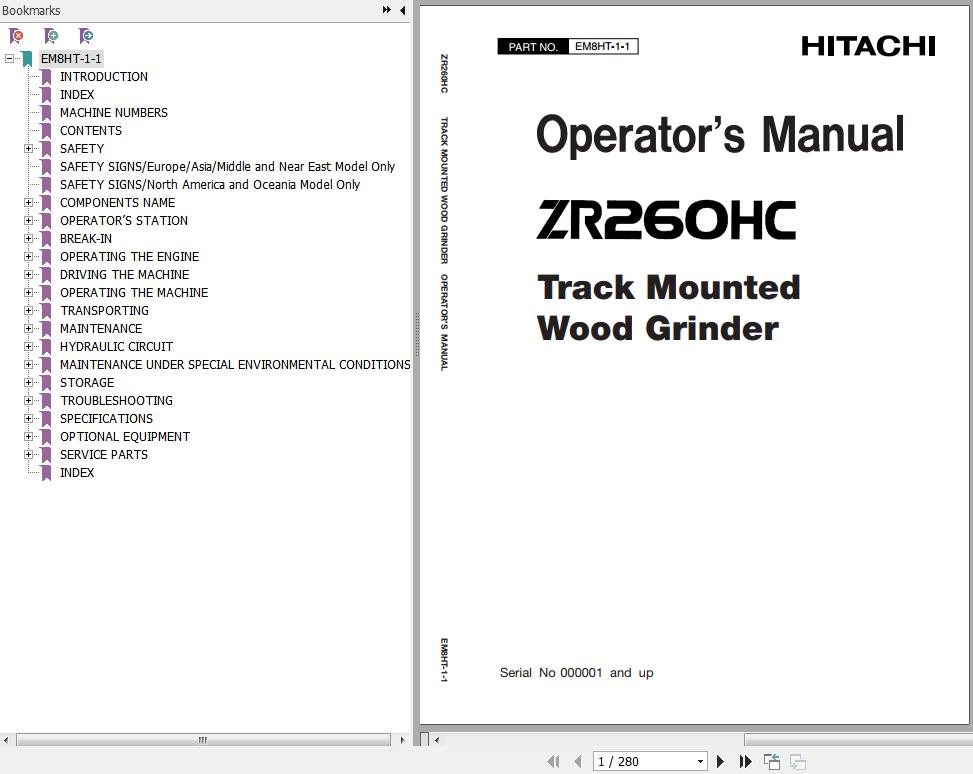This screenshot has height=774, width=973.
Task: Go to previous page arrow
Action: tap(578, 761)
